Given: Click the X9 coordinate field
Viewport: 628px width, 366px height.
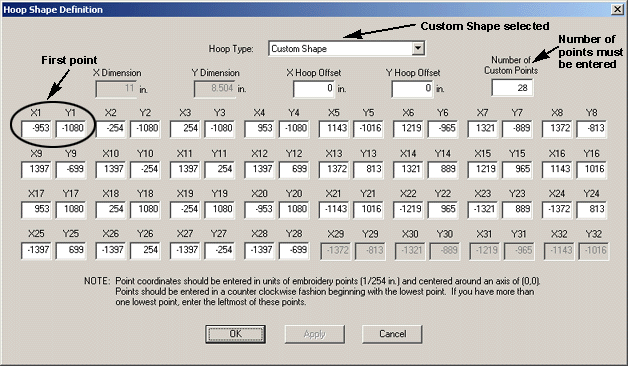Looking at the screenshot, I should (36, 170).
